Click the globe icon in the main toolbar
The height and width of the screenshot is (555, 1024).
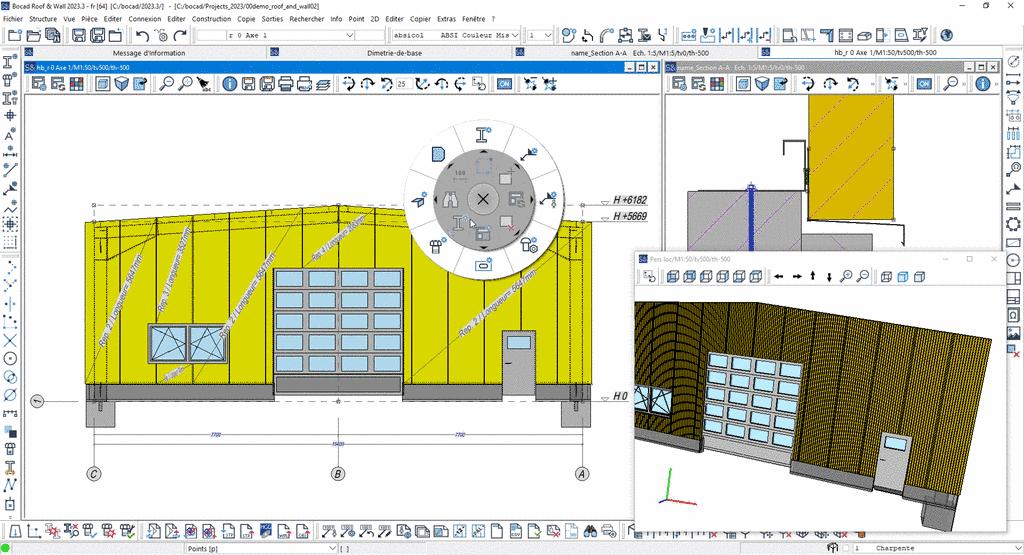pos(945,35)
